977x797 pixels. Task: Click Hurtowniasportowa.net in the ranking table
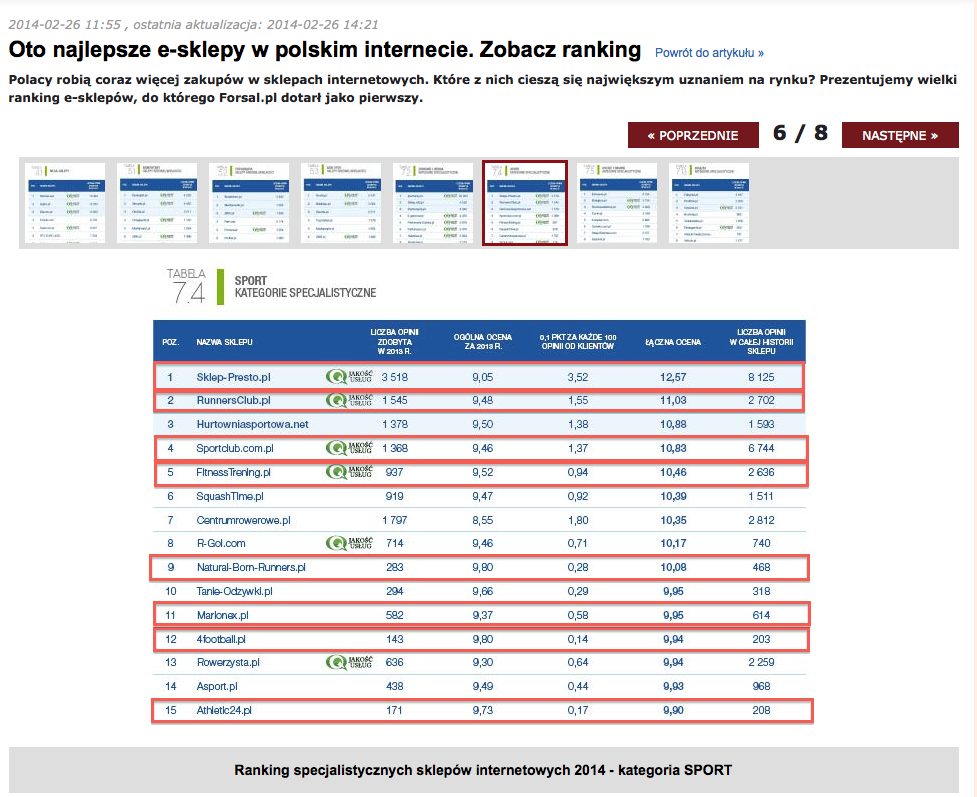coord(252,424)
